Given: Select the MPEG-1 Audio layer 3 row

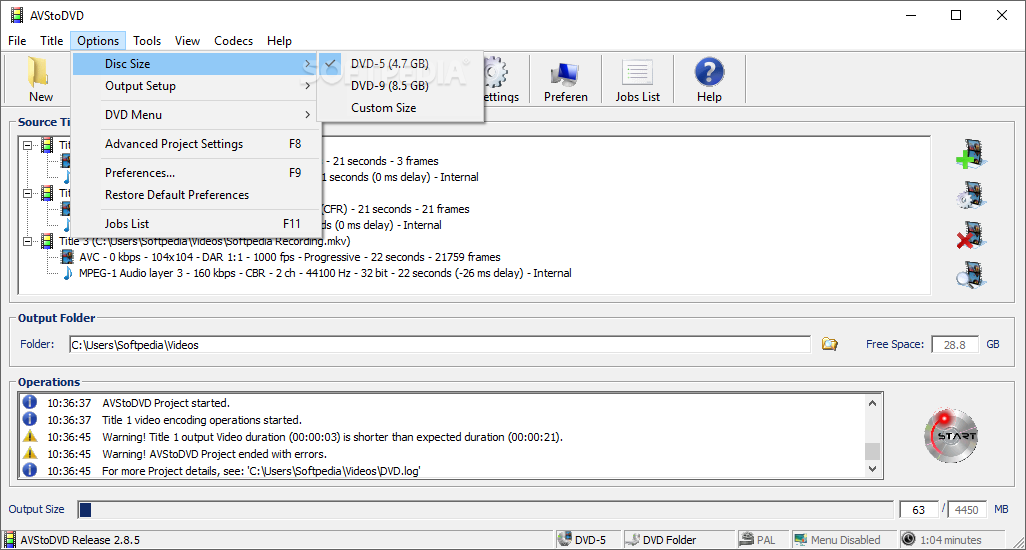Looking at the screenshot, I should [x=325, y=273].
